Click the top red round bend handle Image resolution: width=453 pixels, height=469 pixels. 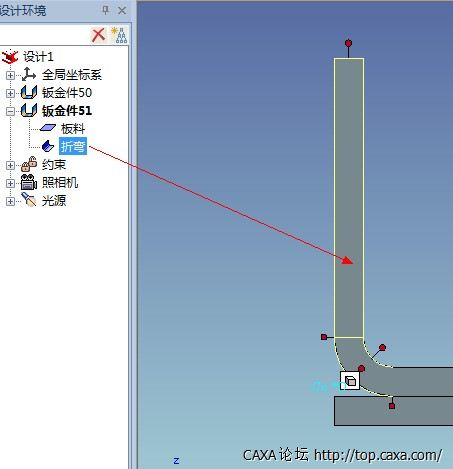click(x=348, y=43)
